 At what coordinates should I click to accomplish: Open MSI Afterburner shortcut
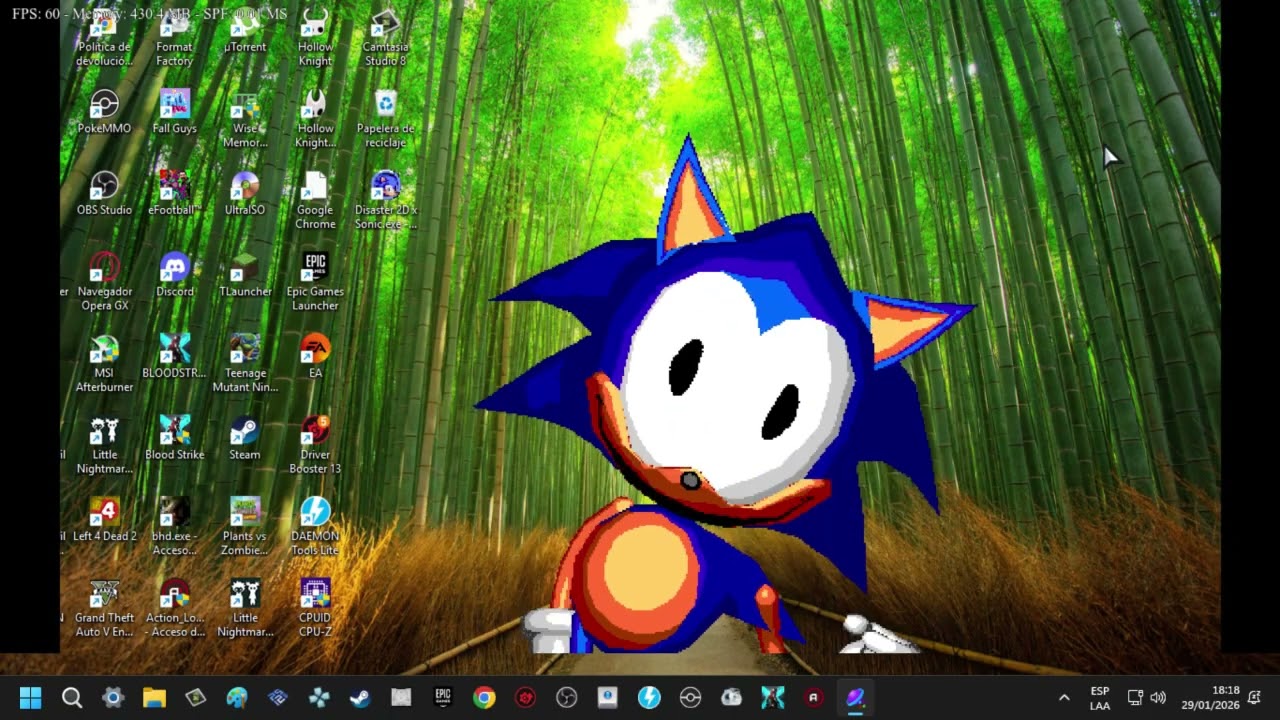point(104,363)
